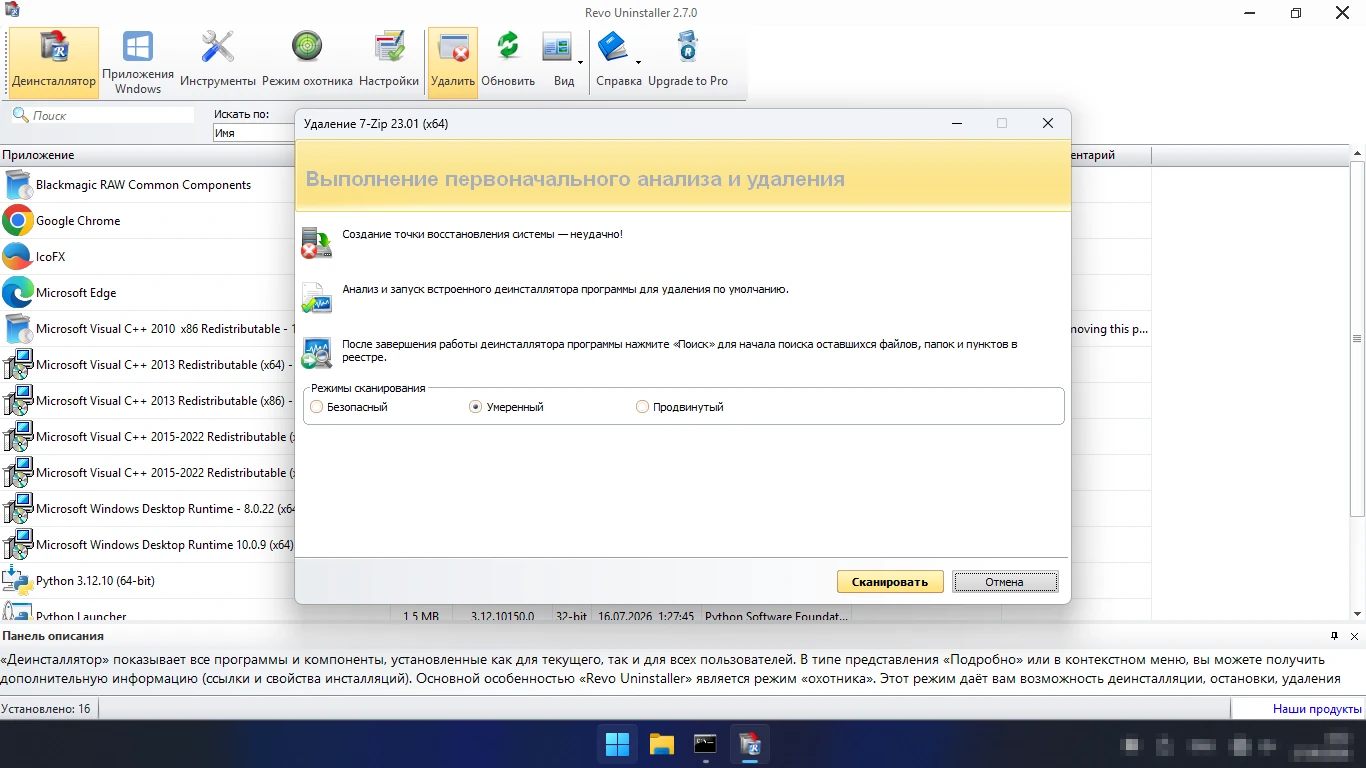
Task: Click the Сканировать button
Action: coord(890,582)
